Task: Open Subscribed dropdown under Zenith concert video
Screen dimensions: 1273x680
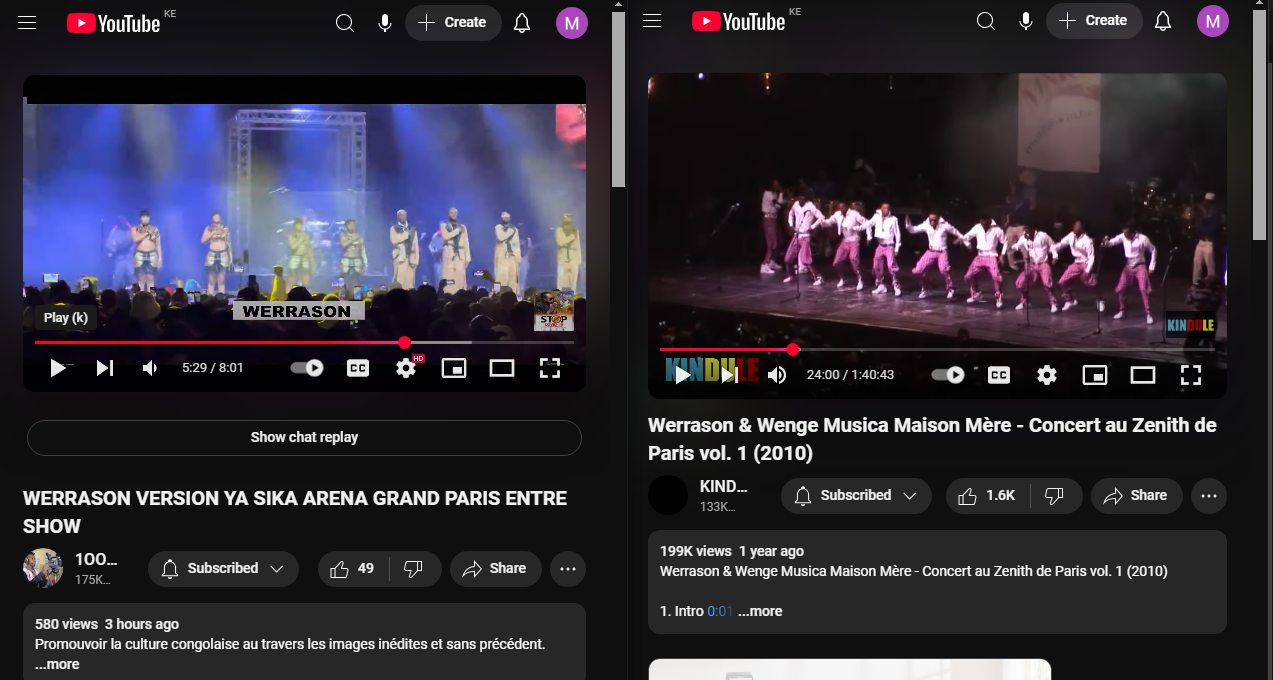Action: point(856,495)
